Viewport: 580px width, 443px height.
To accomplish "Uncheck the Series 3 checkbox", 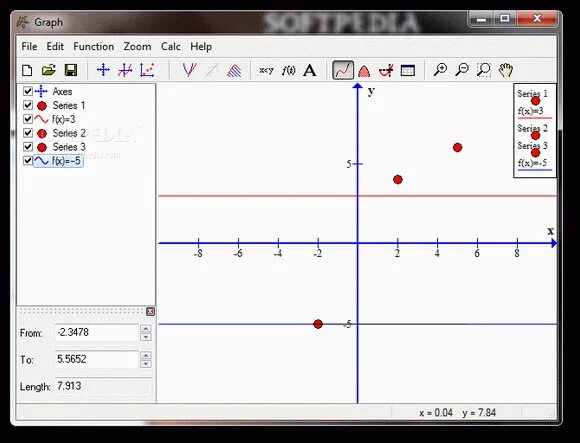I will (28, 146).
